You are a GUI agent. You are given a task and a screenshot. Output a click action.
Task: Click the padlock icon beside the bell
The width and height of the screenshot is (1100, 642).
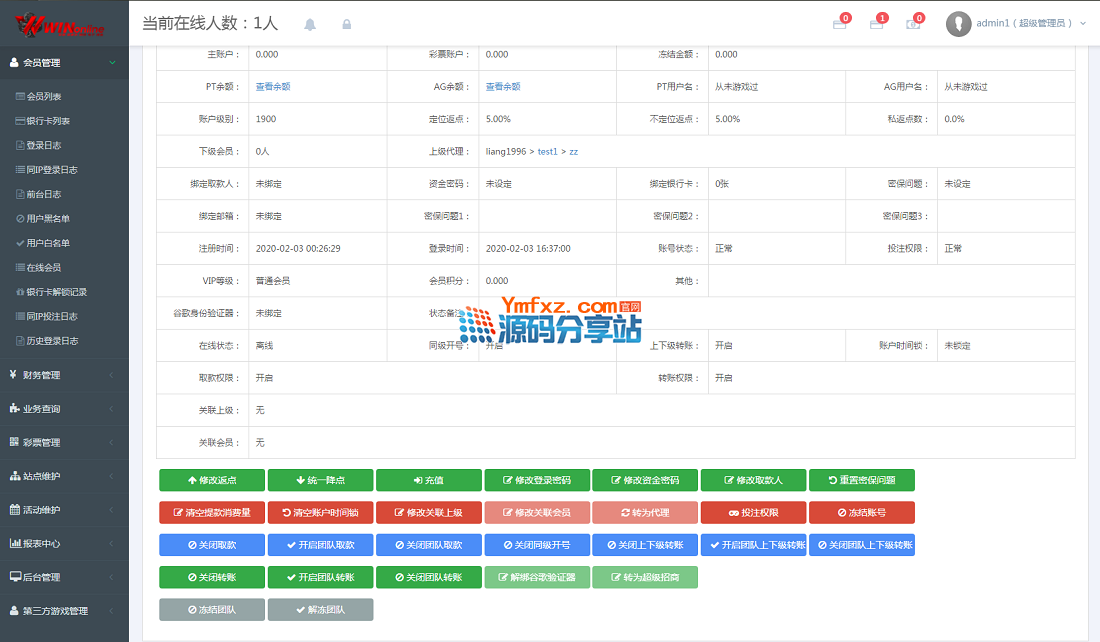point(347,24)
